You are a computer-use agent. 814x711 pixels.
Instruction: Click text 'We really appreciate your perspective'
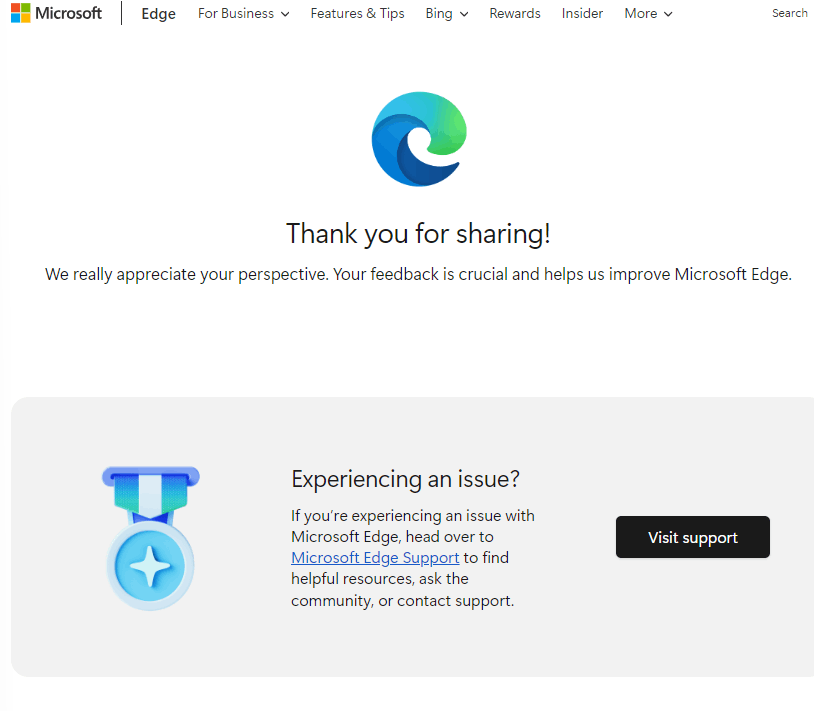click(x=186, y=274)
